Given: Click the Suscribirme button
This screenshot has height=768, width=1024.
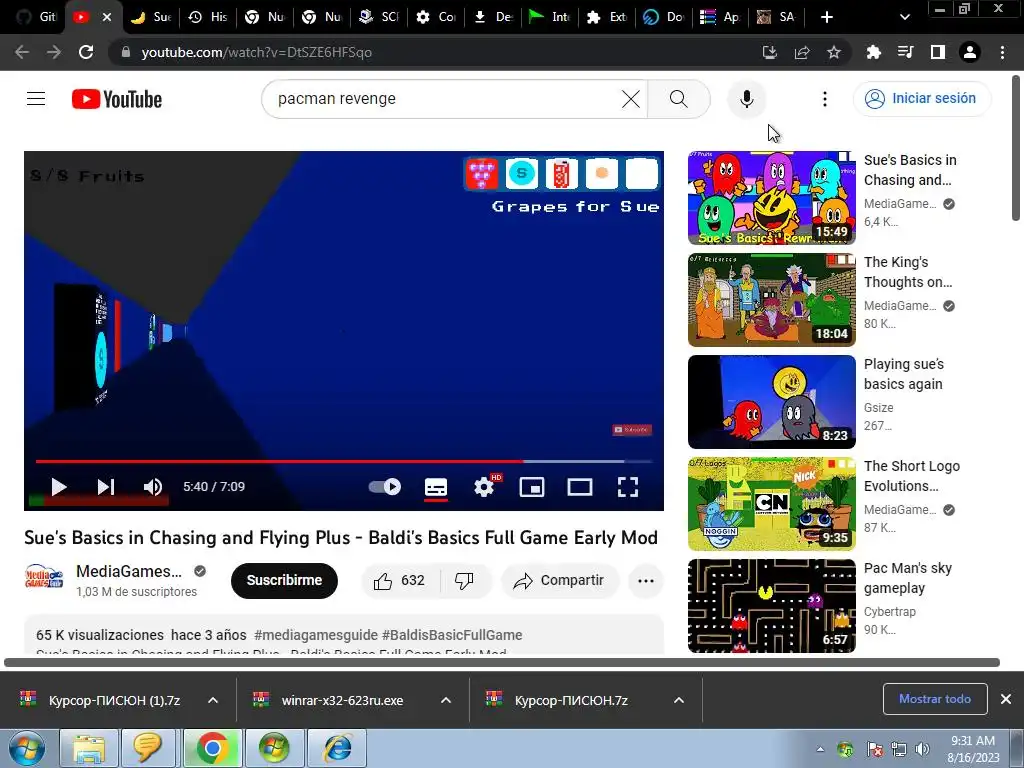Looking at the screenshot, I should click(x=284, y=580).
